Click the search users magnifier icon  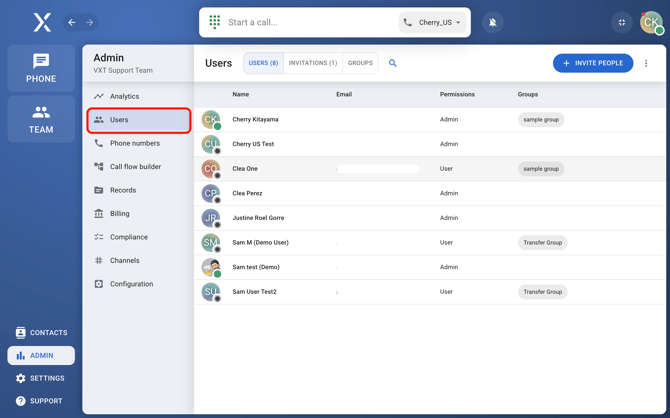[393, 63]
